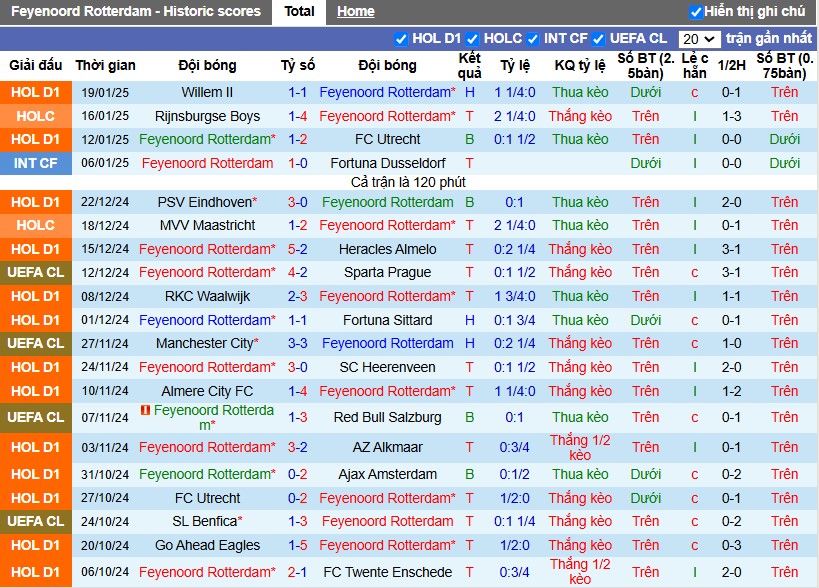
Task: Switch to the Home tab
Action: click(x=356, y=11)
